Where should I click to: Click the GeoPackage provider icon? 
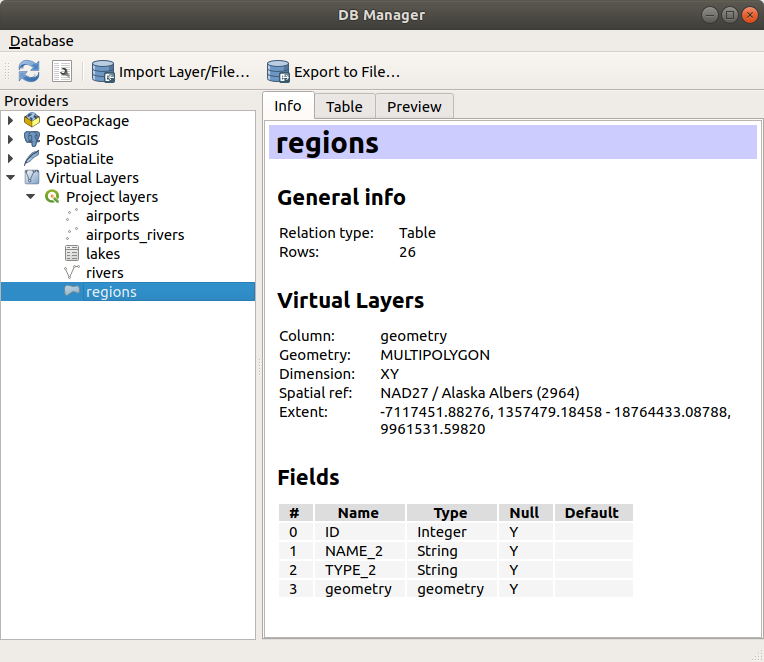(32, 121)
